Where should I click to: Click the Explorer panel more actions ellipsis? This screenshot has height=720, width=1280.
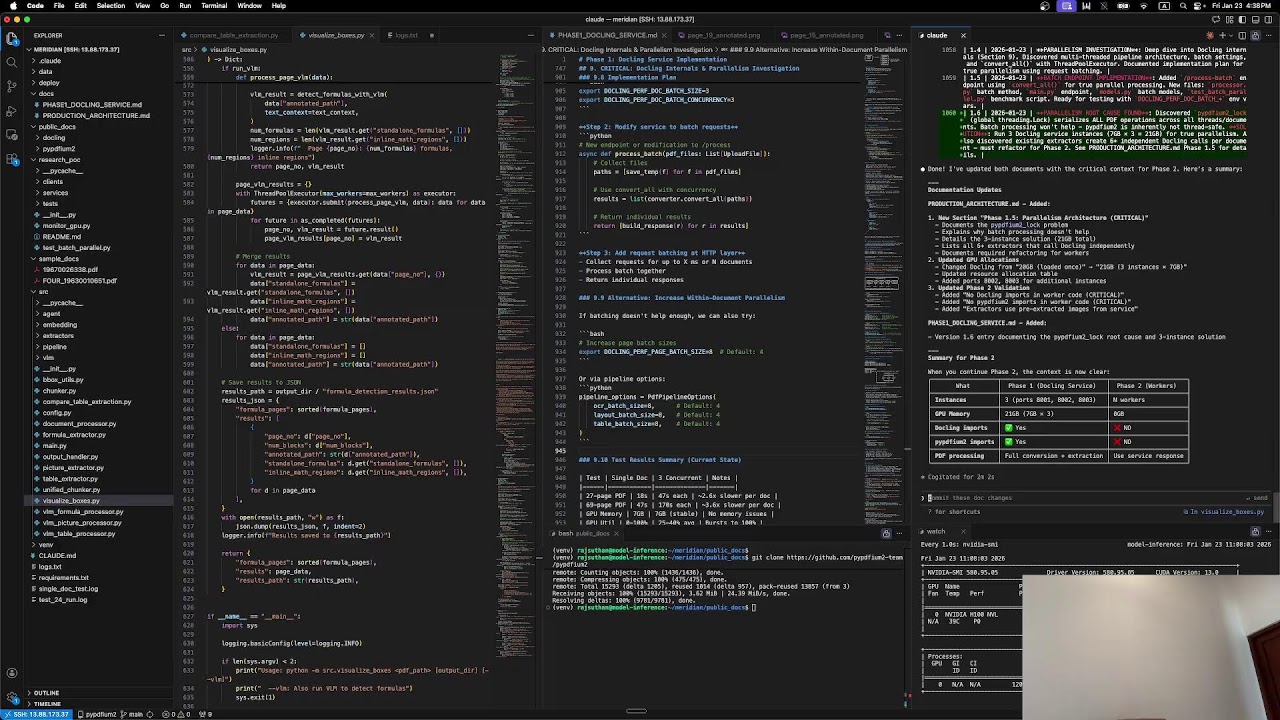(x=161, y=35)
